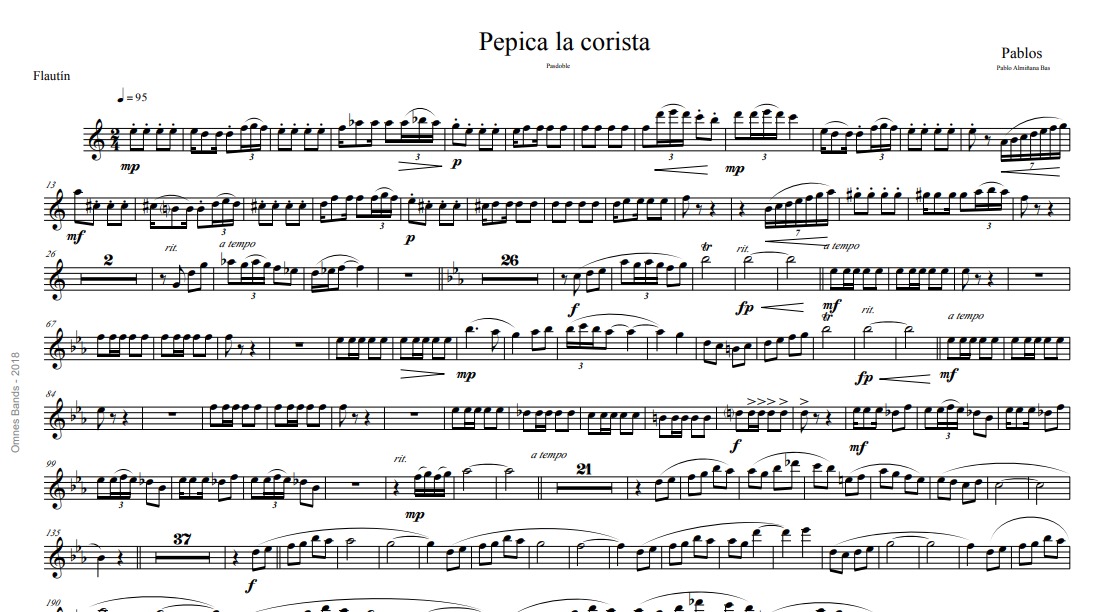Select the small 'Pasdoble' subtitle text
This screenshot has height=612, width=1094.
coord(558,66)
